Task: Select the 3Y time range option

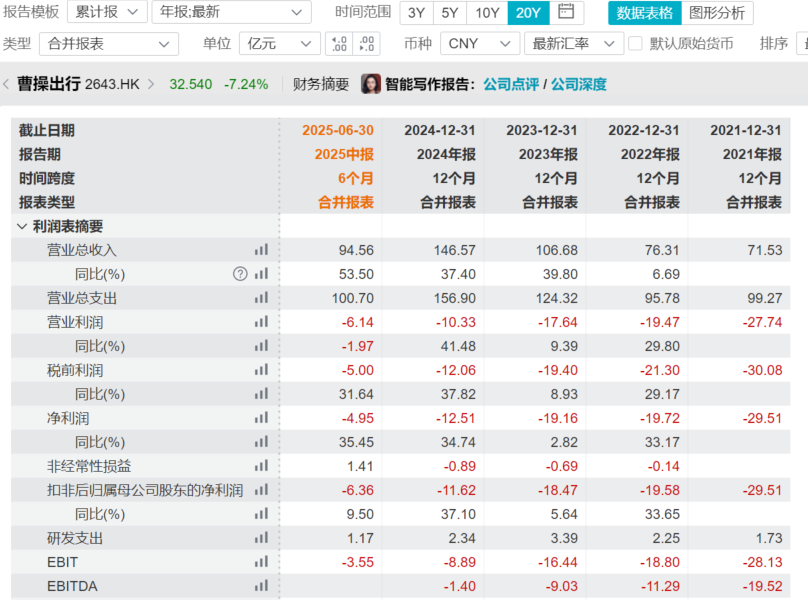Action: pos(416,13)
